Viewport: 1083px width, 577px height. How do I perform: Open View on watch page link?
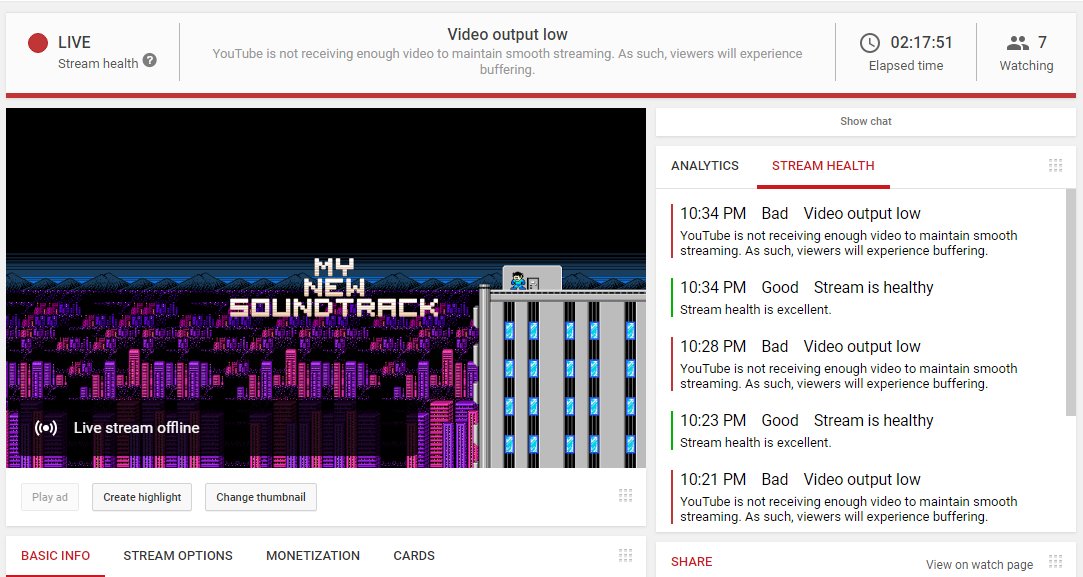[x=979, y=565]
